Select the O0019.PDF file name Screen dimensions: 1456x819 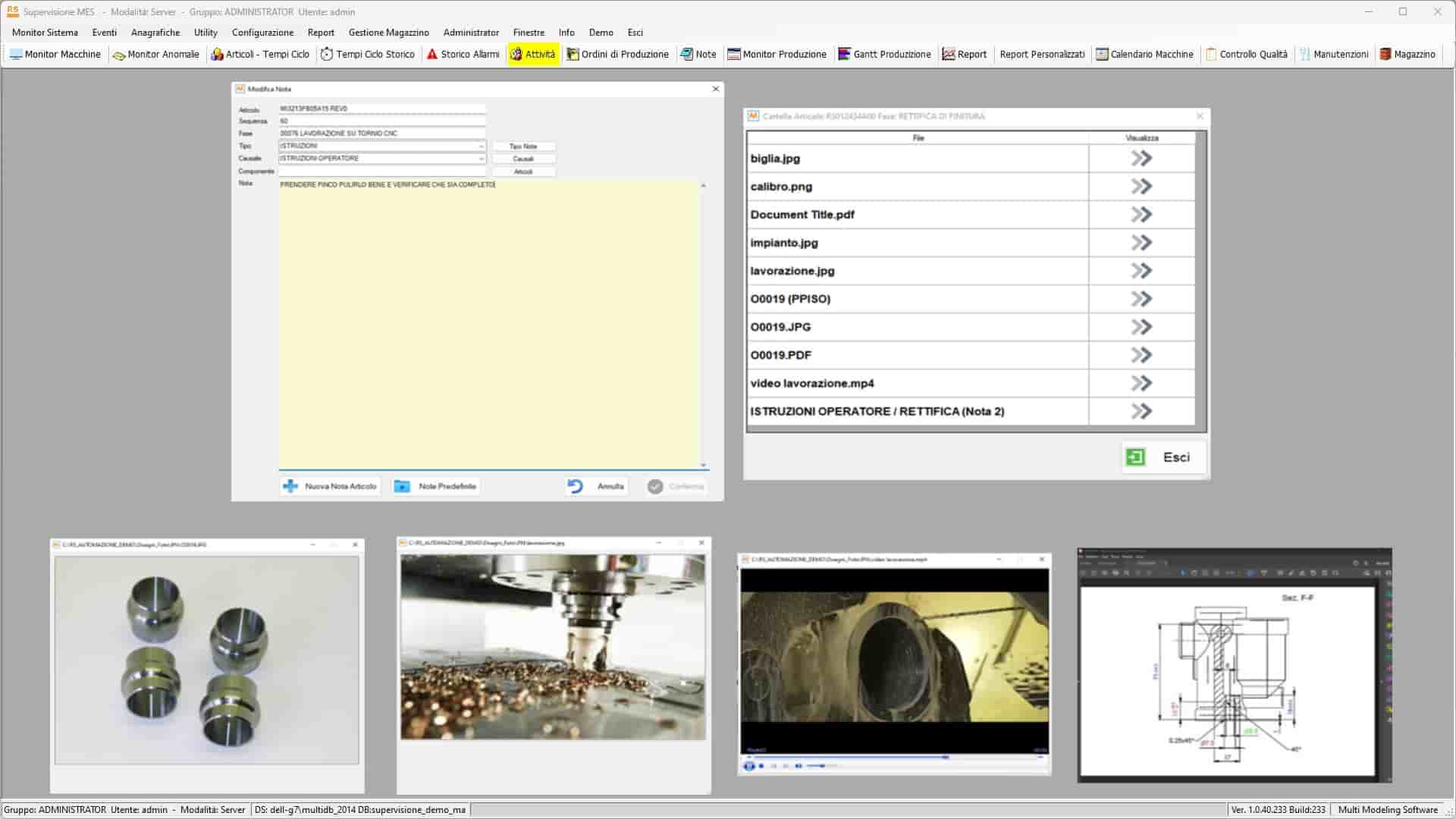[781, 355]
